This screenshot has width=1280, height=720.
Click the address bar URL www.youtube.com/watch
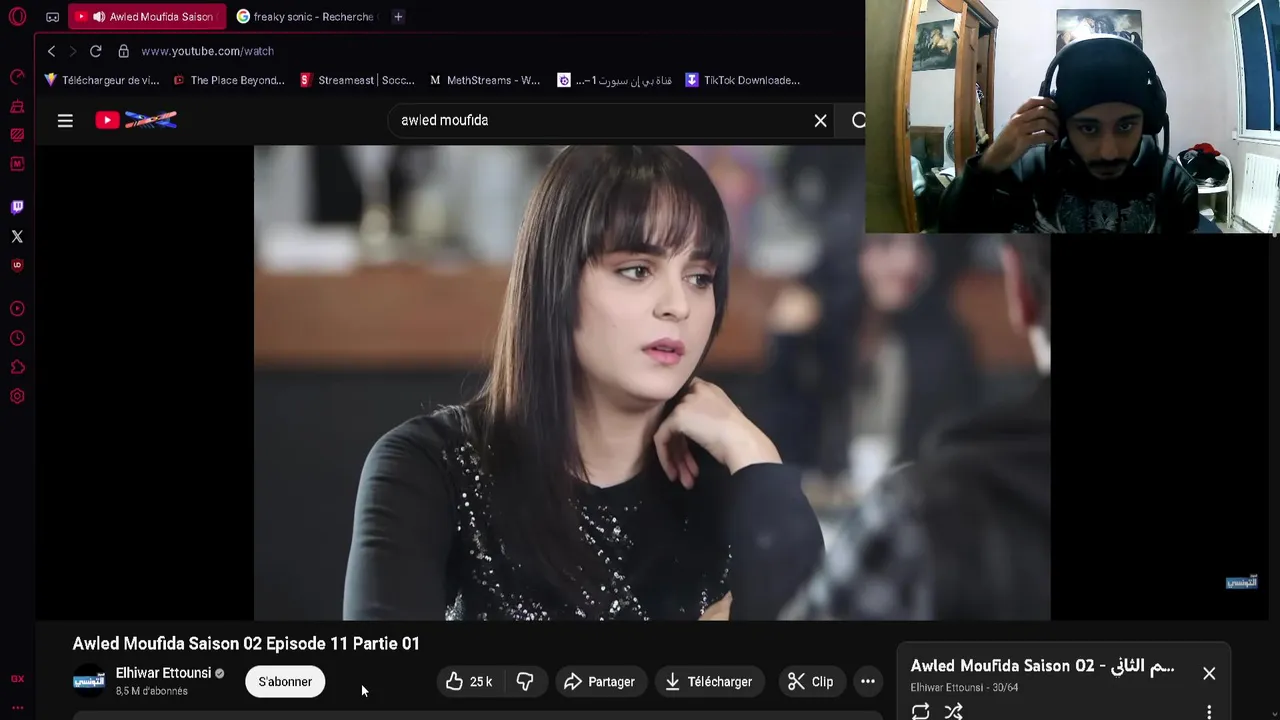[207, 51]
